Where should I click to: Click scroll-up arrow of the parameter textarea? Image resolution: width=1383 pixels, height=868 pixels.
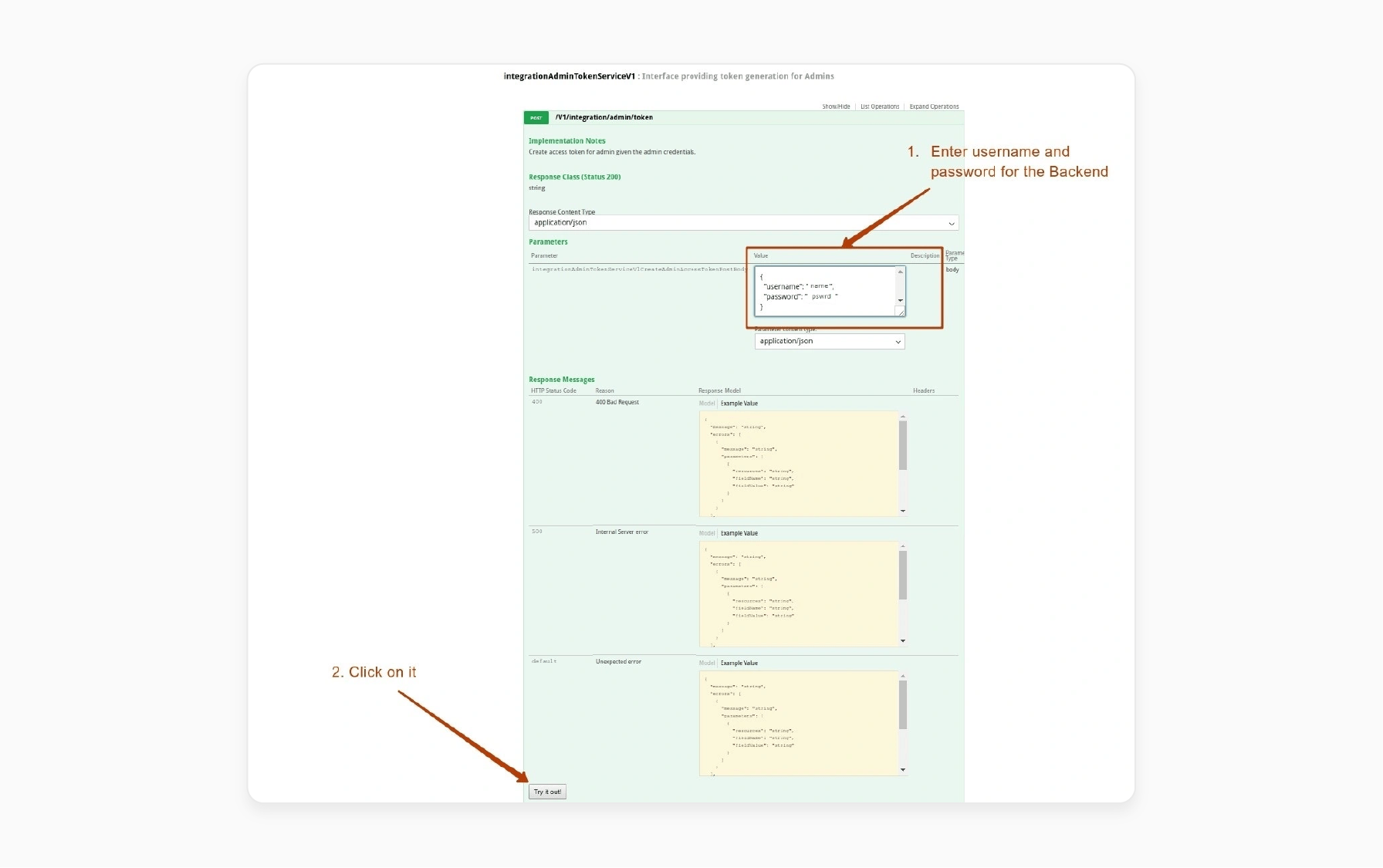point(900,272)
